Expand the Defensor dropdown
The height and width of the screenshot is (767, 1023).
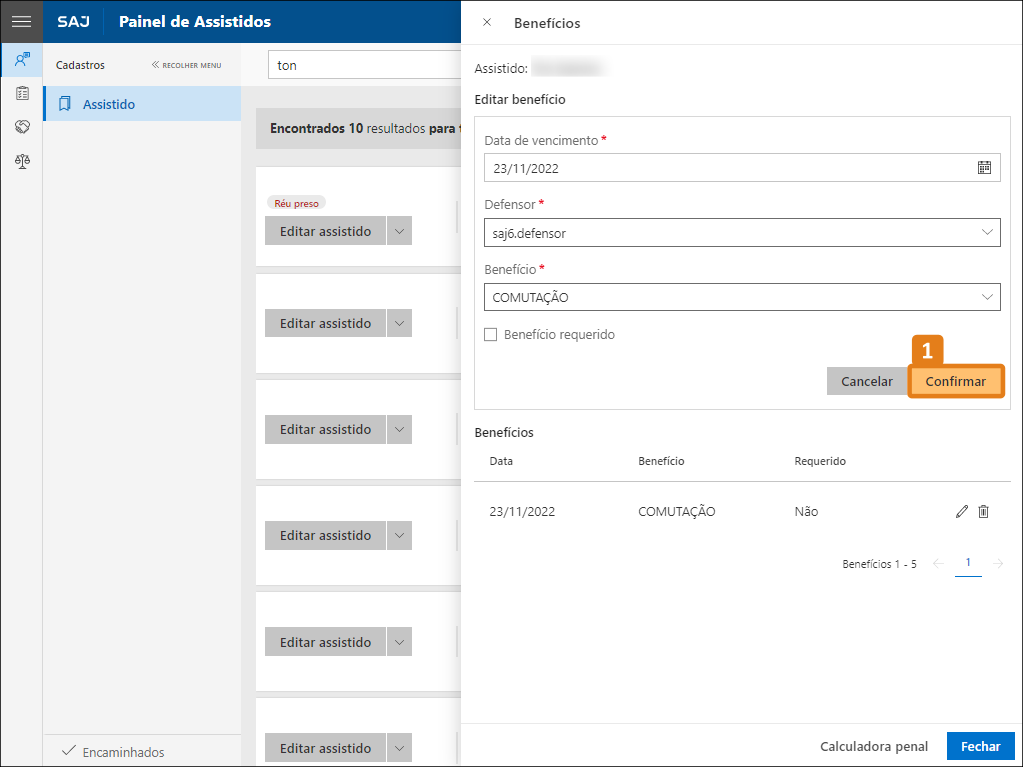(987, 232)
